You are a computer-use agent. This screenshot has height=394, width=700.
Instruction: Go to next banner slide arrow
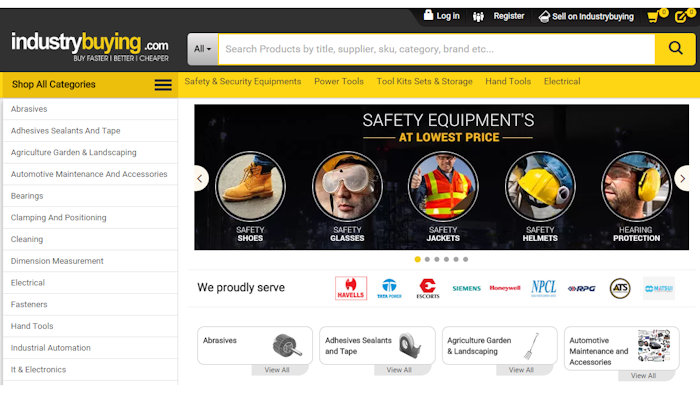tap(682, 178)
